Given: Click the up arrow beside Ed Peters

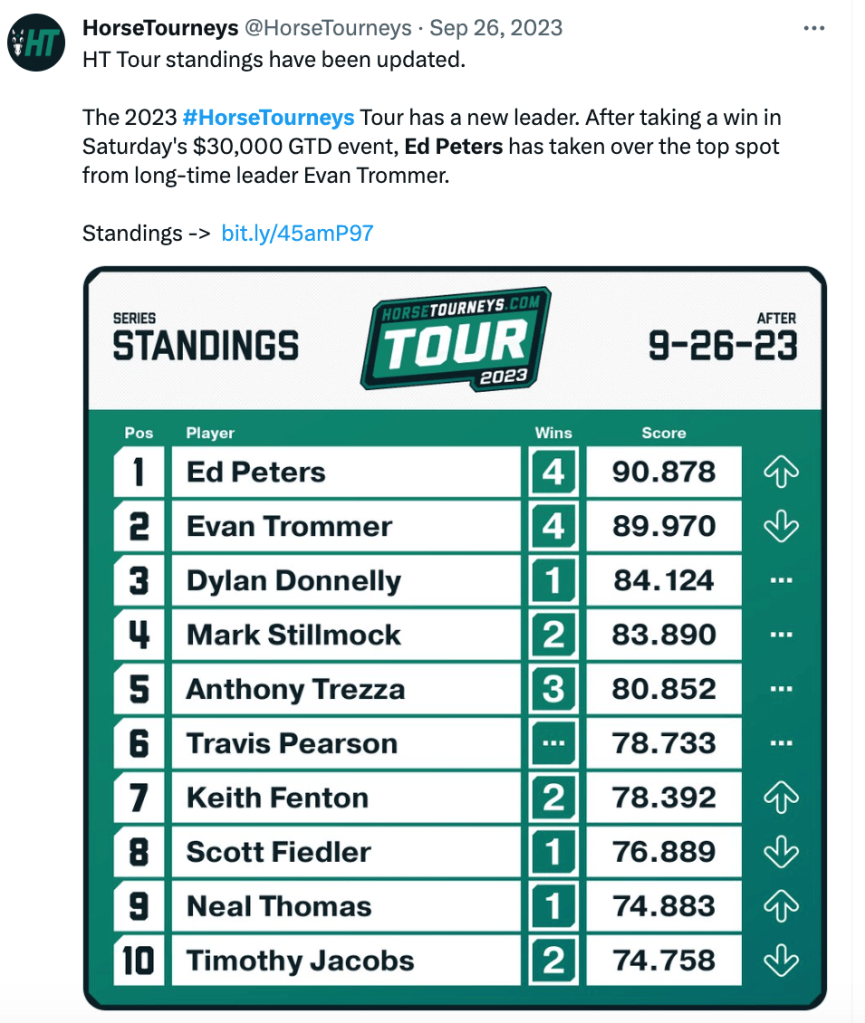Looking at the screenshot, I should click(781, 472).
